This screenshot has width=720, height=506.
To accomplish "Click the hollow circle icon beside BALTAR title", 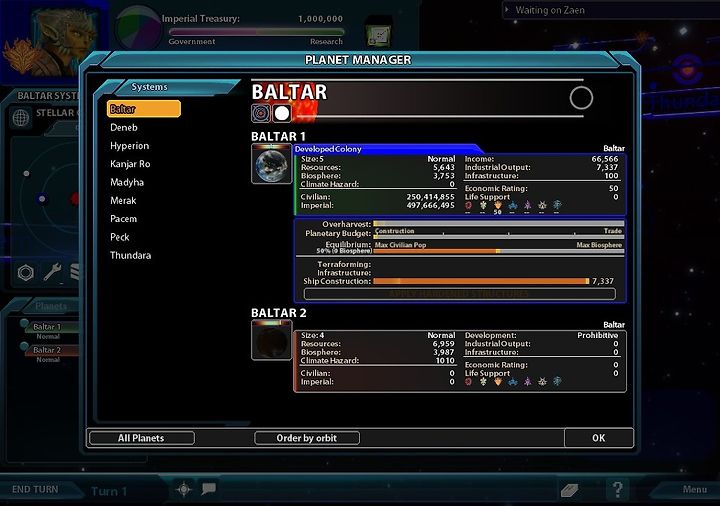I will pos(581,98).
